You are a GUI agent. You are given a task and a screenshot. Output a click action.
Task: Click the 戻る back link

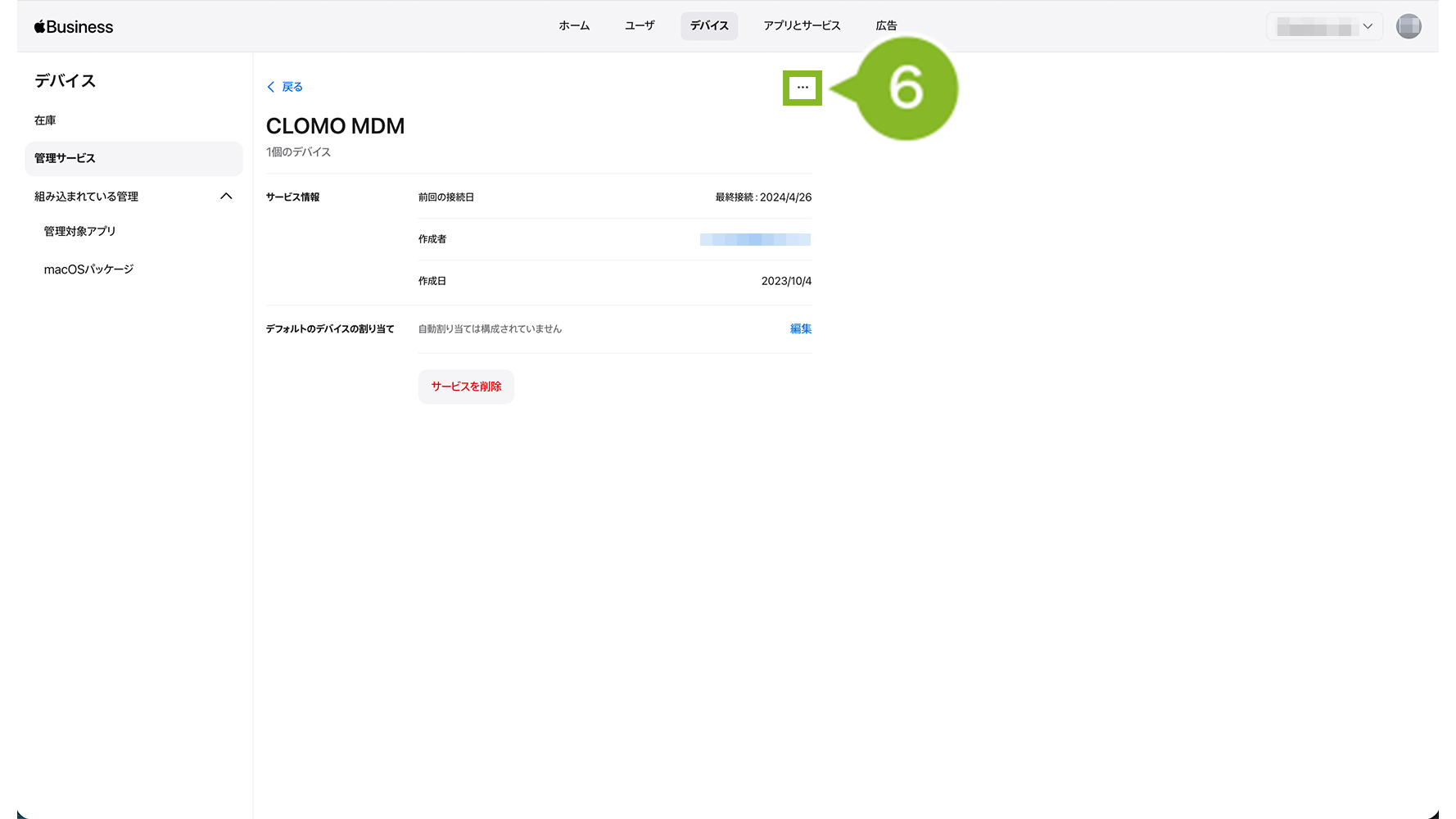coord(285,87)
